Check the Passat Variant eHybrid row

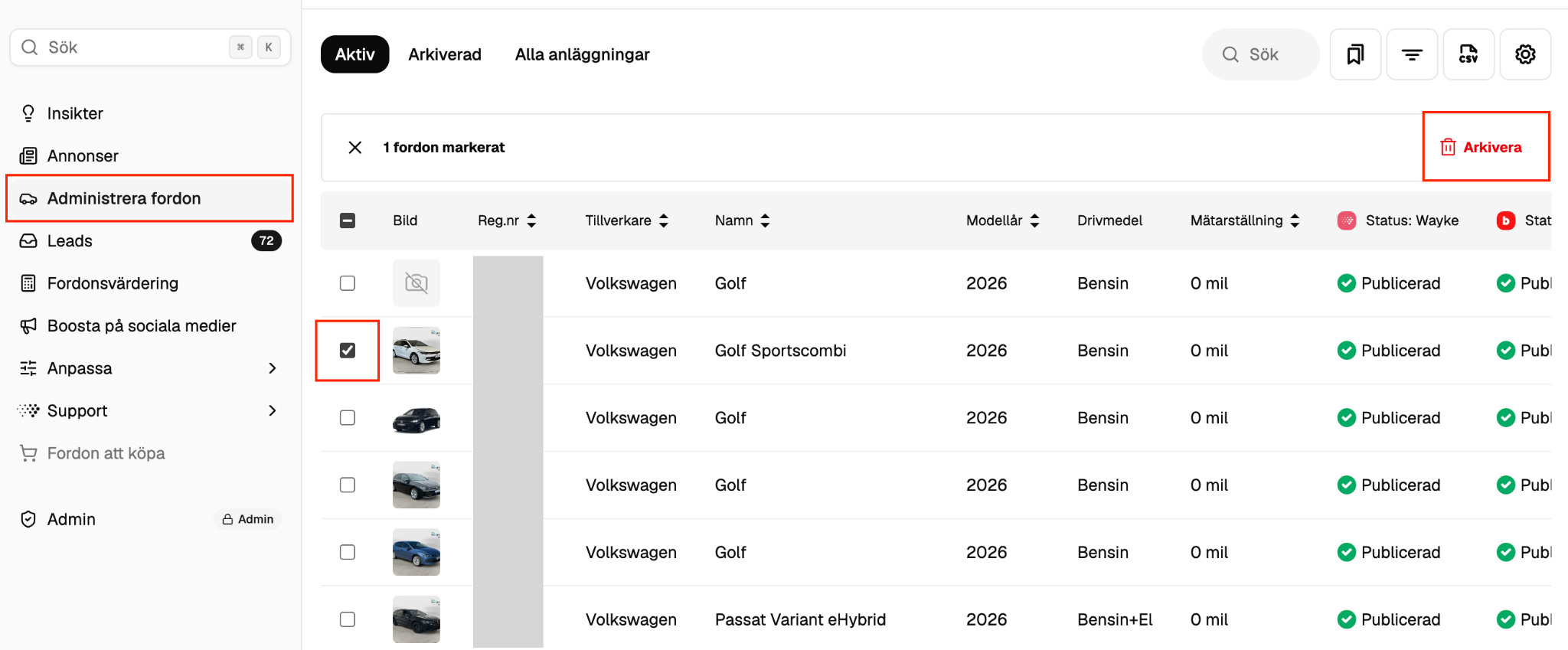348,619
